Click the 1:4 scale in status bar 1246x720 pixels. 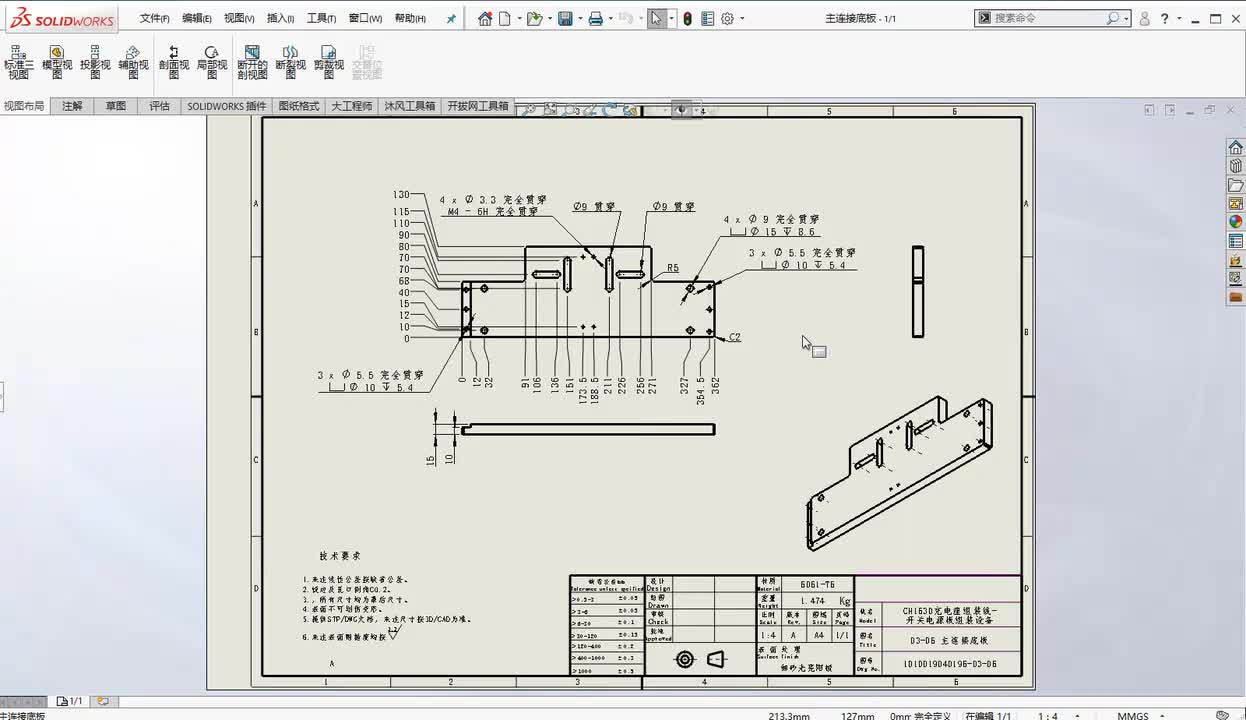click(x=1048, y=715)
